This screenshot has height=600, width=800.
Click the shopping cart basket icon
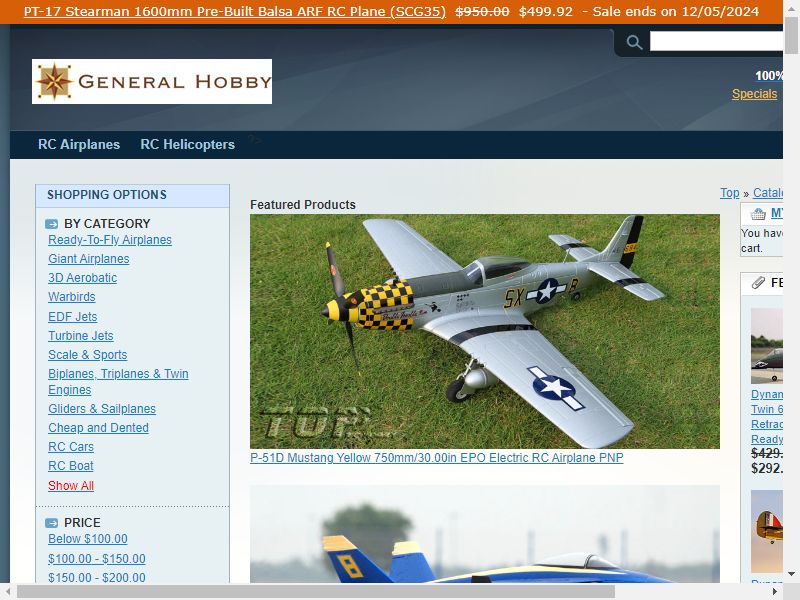click(x=758, y=214)
